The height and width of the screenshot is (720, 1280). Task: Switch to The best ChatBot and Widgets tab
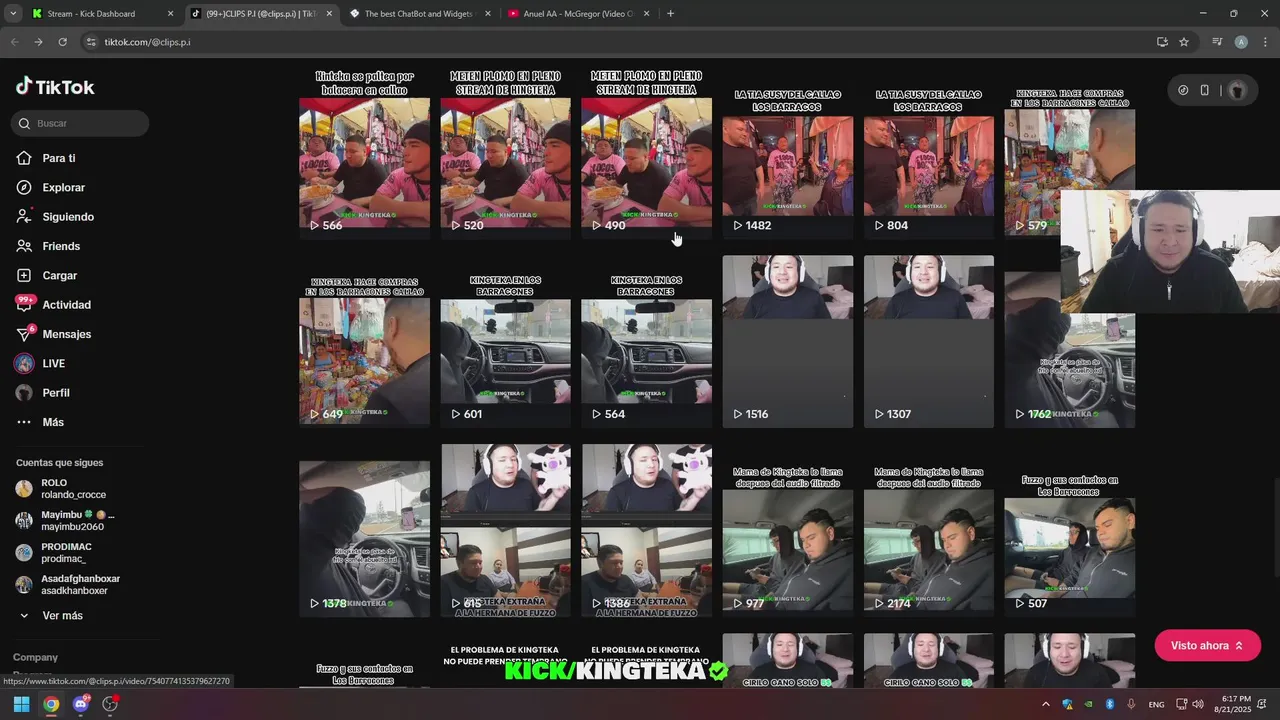418,14
